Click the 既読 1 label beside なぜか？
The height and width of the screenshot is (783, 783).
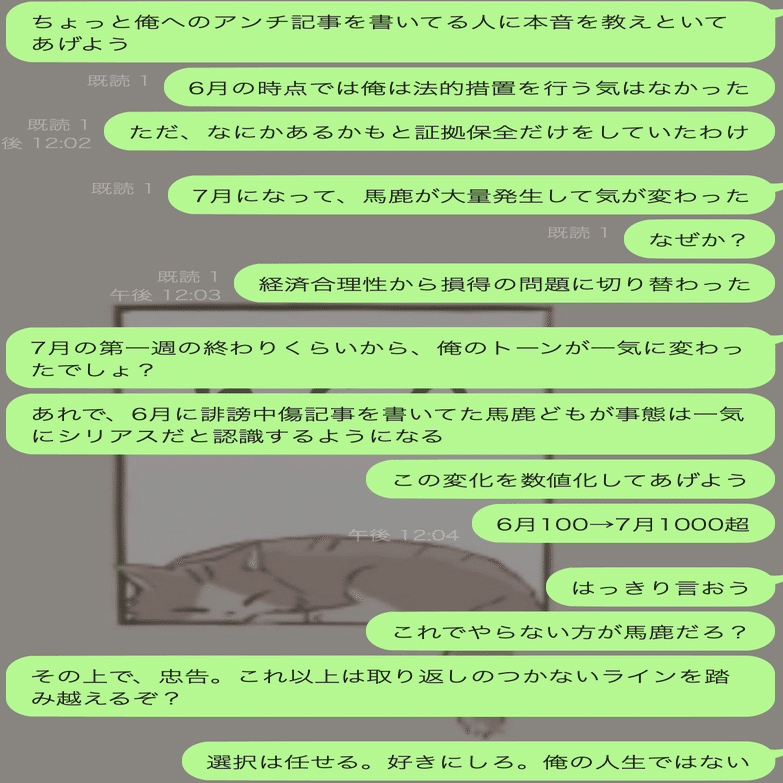click(577, 232)
